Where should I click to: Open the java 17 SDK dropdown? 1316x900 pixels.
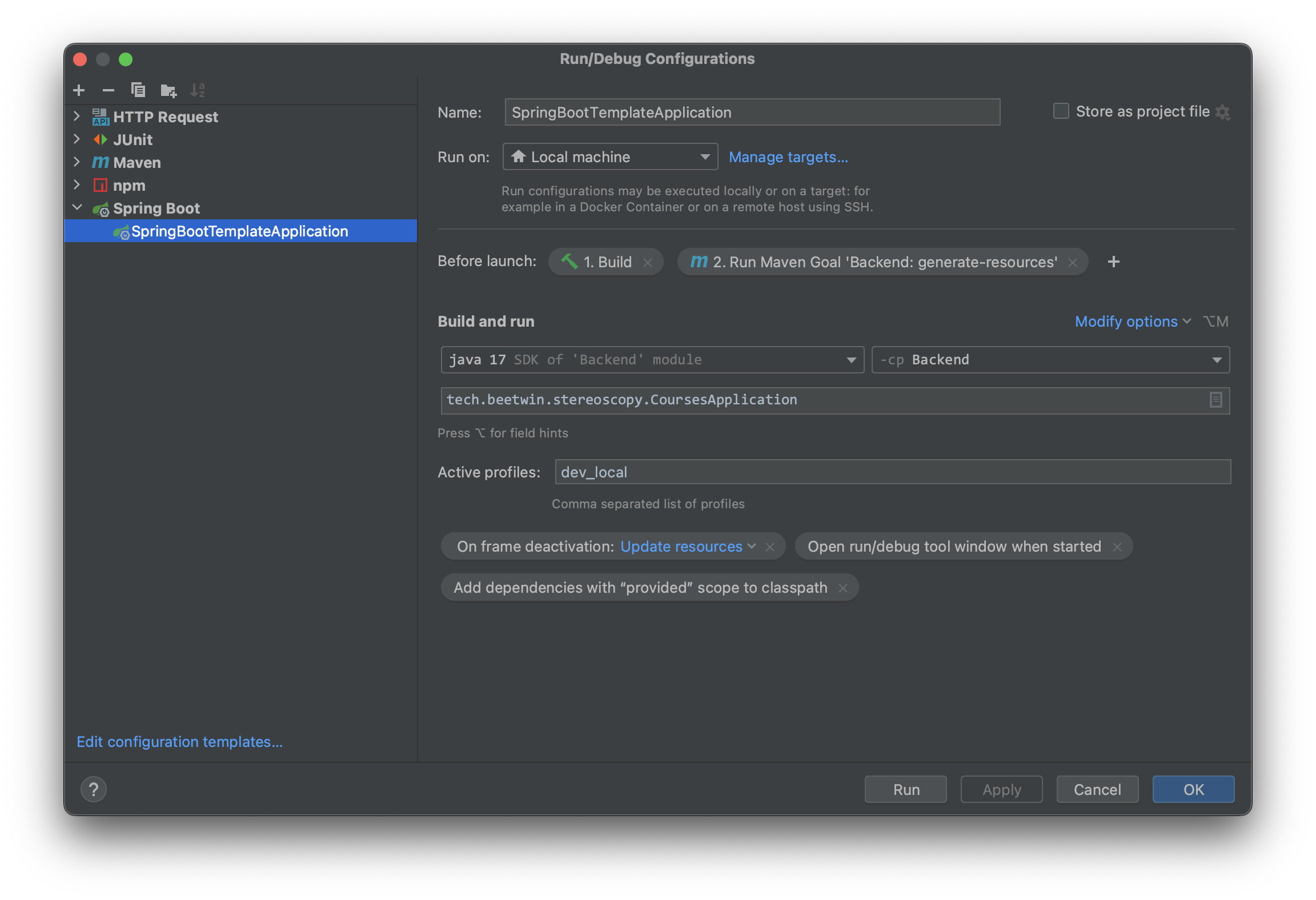point(652,360)
